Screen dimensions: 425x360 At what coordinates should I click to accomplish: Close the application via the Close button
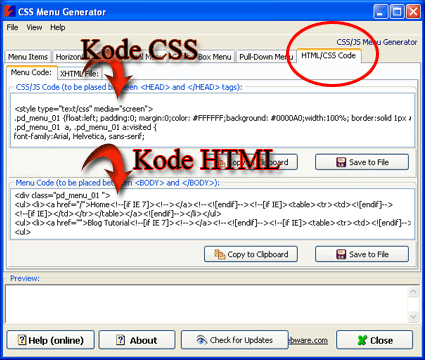coord(375,340)
